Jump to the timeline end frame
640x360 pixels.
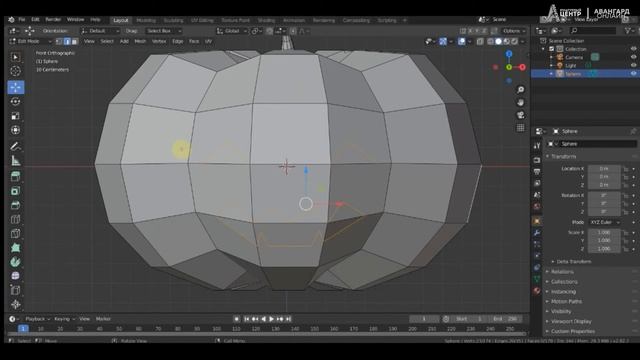click(x=289, y=319)
